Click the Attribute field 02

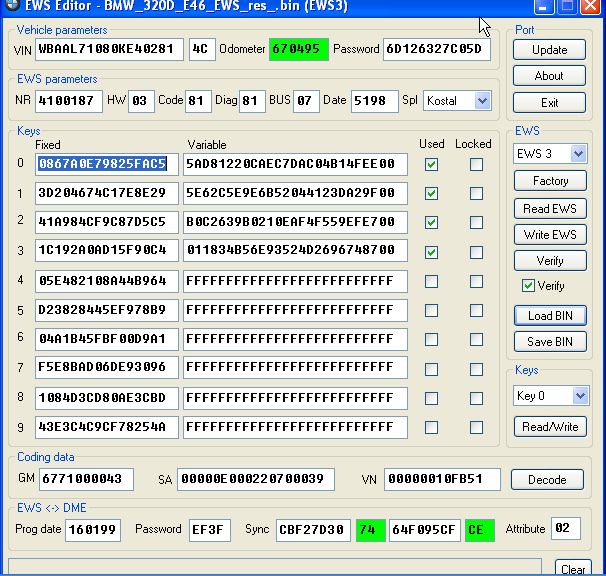coord(565,528)
